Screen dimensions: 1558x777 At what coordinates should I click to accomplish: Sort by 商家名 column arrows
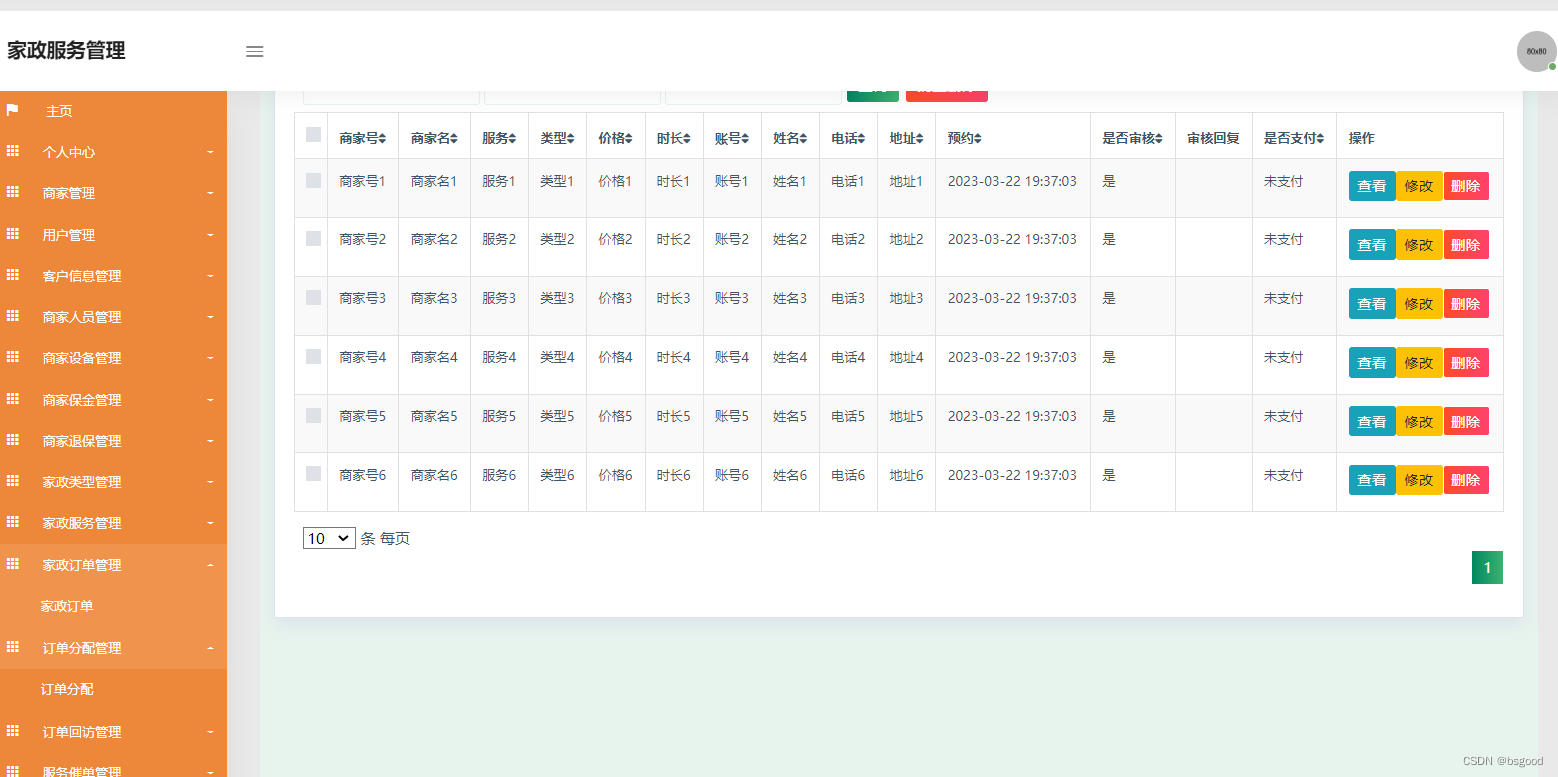click(454, 139)
